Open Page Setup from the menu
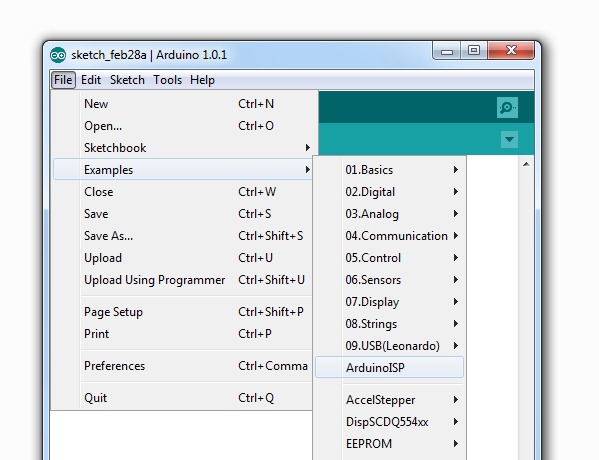This screenshot has width=599, height=460. click(x=183, y=312)
